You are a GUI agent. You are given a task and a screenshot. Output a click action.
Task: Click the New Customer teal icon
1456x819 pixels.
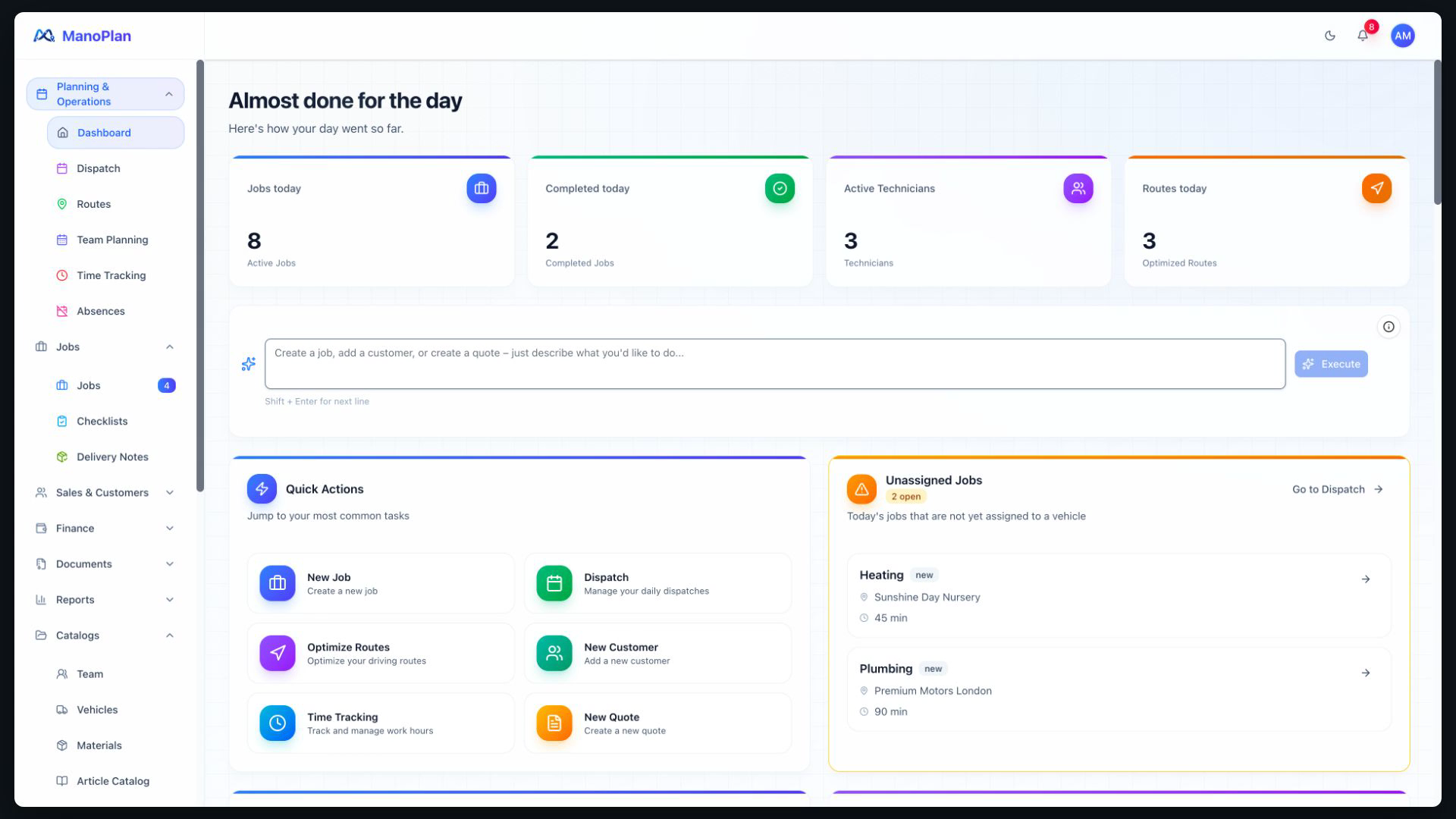554,653
